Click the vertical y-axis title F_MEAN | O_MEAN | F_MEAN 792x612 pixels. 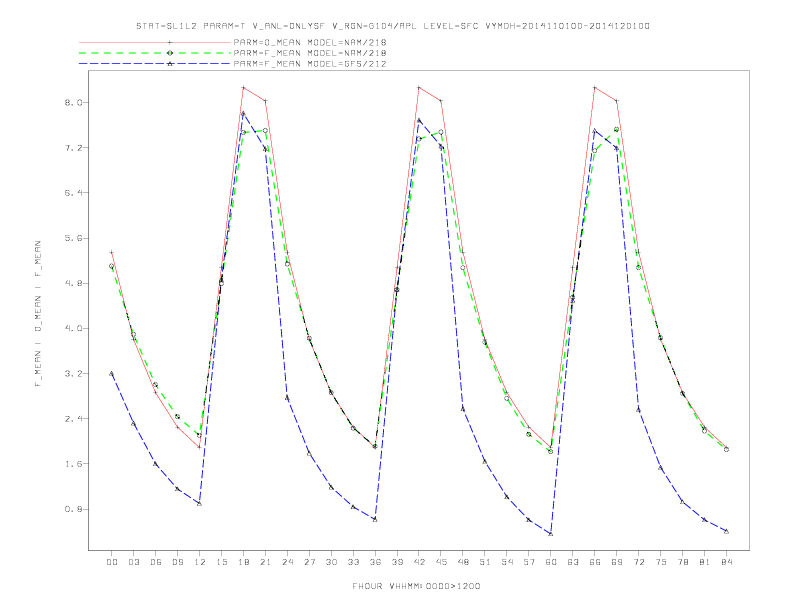pyautogui.click(x=38, y=314)
